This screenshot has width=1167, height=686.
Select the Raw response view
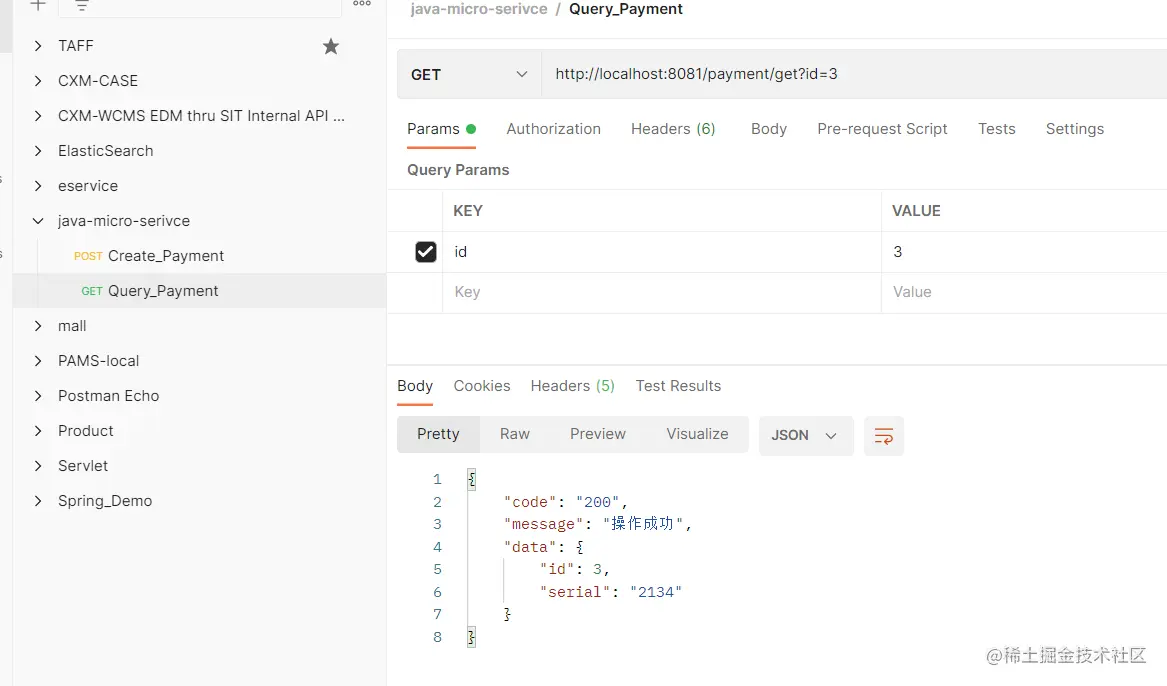pos(515,434)
